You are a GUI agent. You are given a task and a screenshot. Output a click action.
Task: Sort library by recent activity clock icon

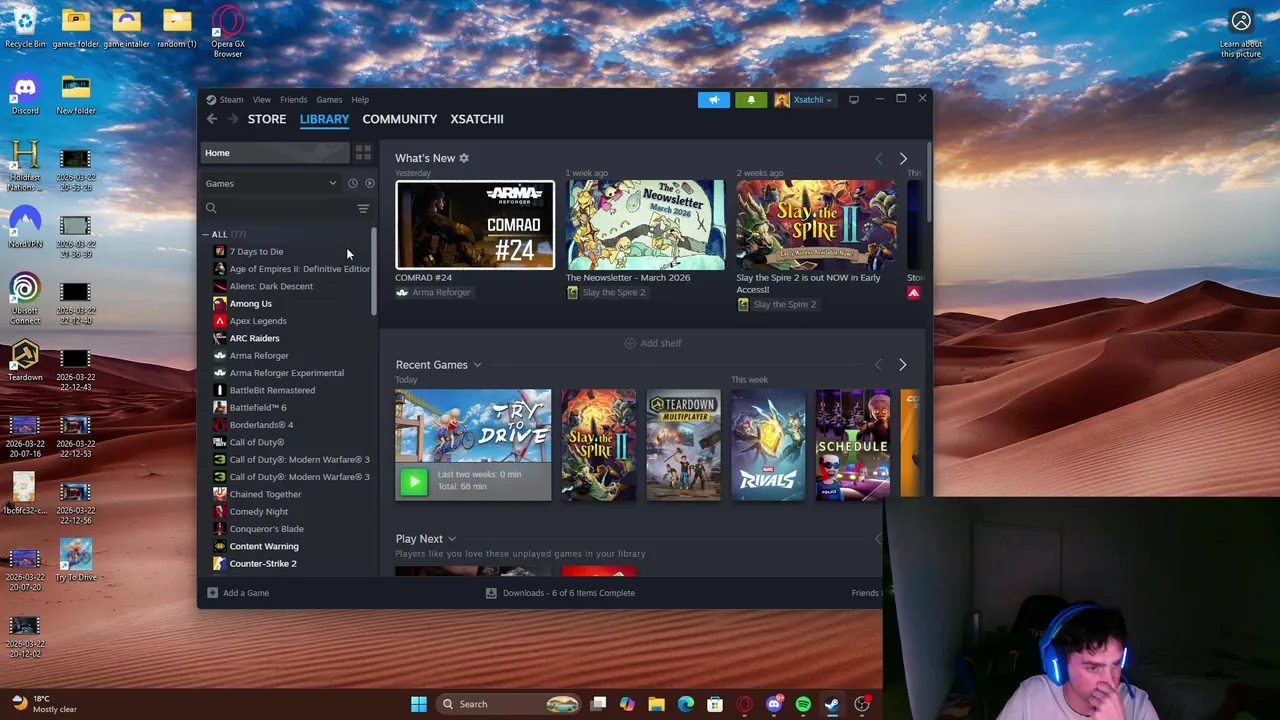click(x=352, y=183)
